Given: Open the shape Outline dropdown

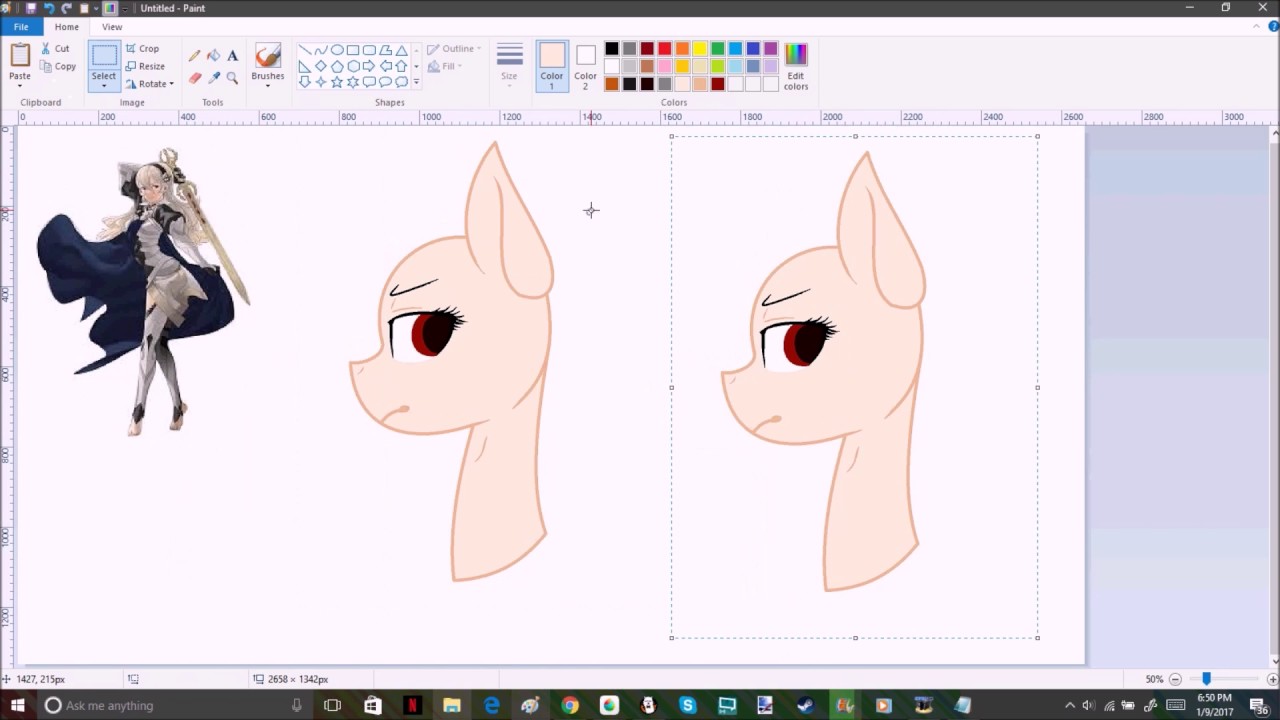Looking at the screenshot, I should click(454, 48).
